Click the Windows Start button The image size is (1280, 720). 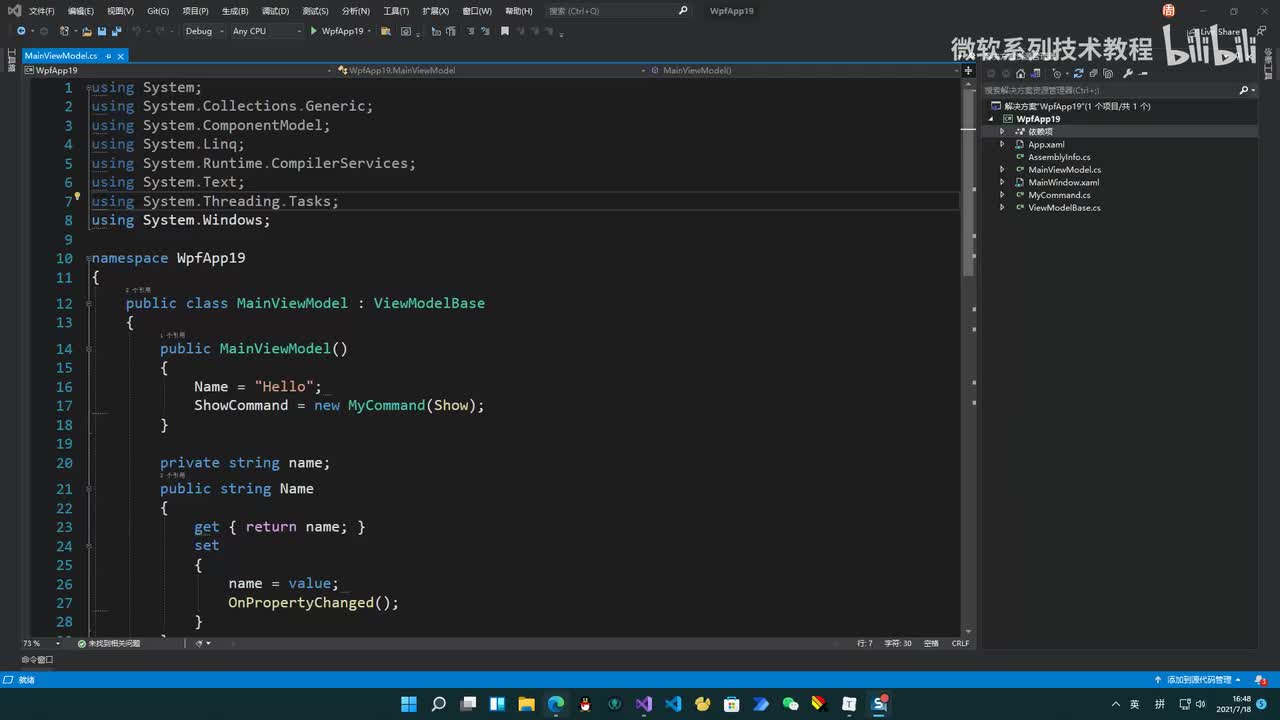click(409, 704)
